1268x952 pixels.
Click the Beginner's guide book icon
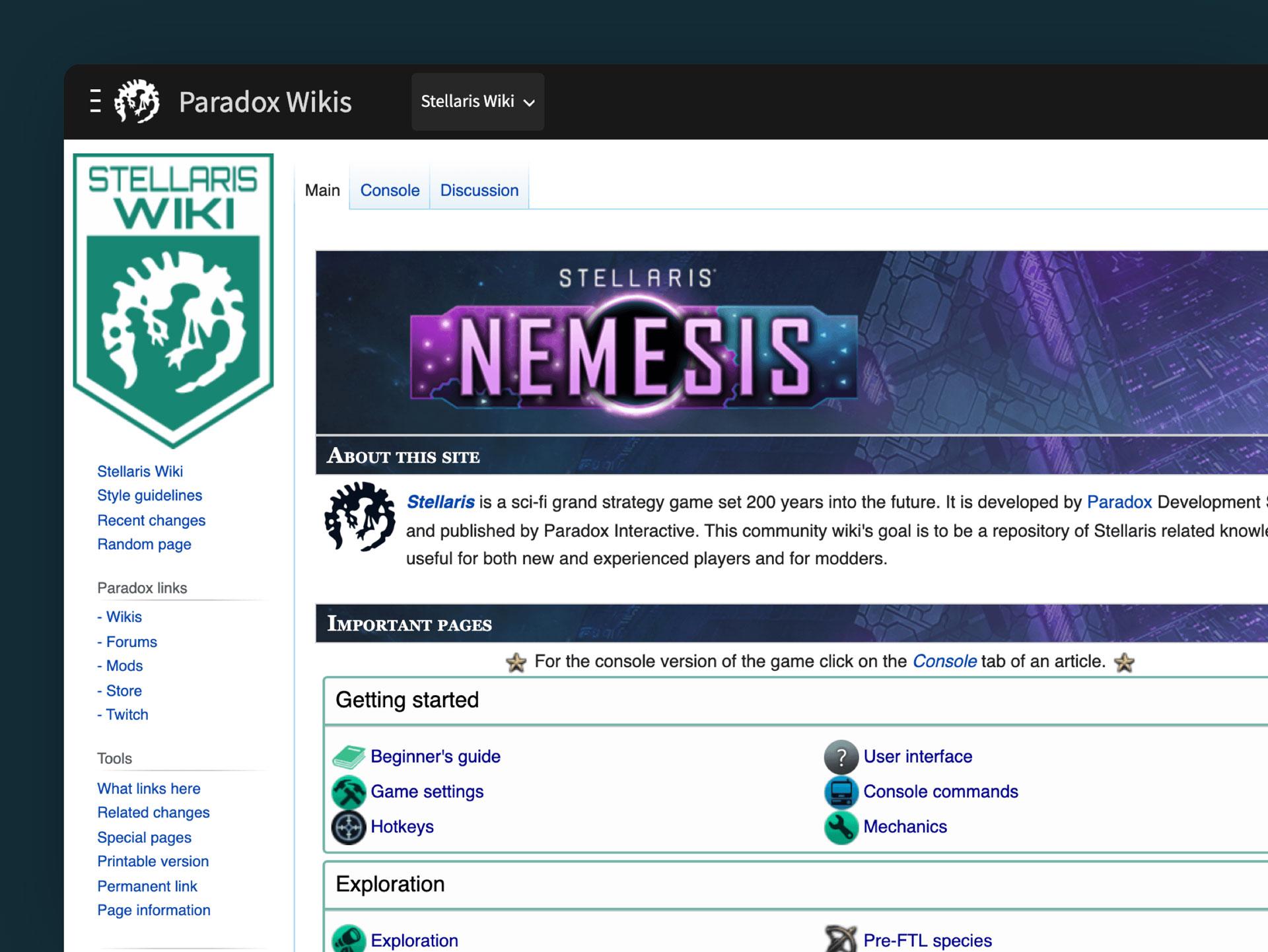[349, 757]
